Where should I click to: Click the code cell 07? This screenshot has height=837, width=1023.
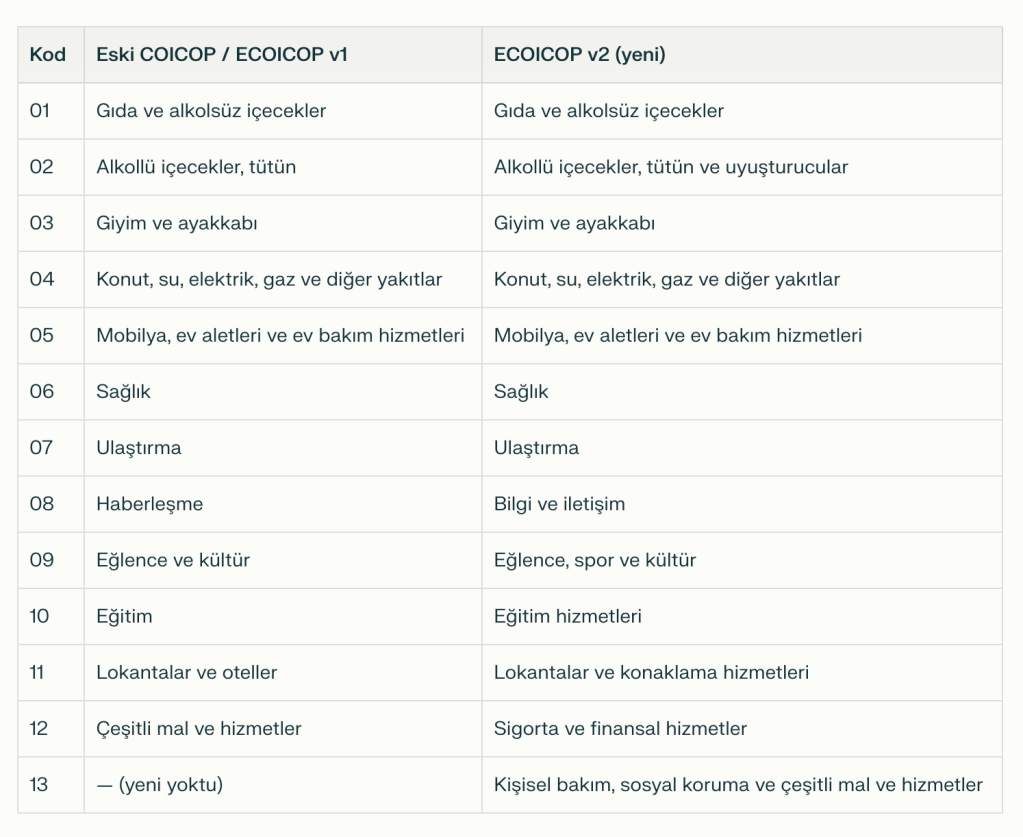click(x=41, y=447)
